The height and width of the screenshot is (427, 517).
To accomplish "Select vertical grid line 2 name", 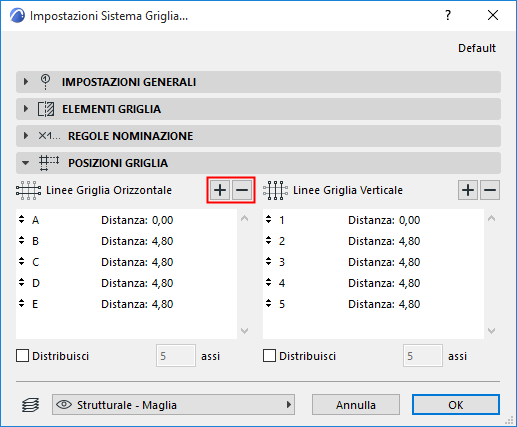I will coord(282,241).
